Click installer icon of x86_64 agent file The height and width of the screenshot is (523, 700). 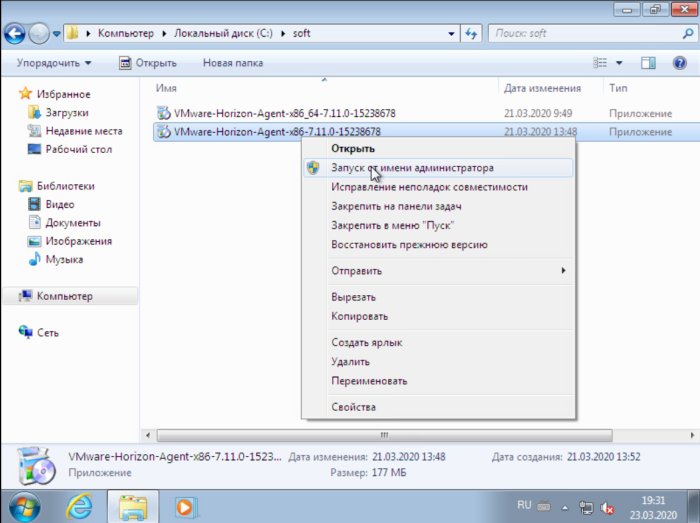point(164,113)
